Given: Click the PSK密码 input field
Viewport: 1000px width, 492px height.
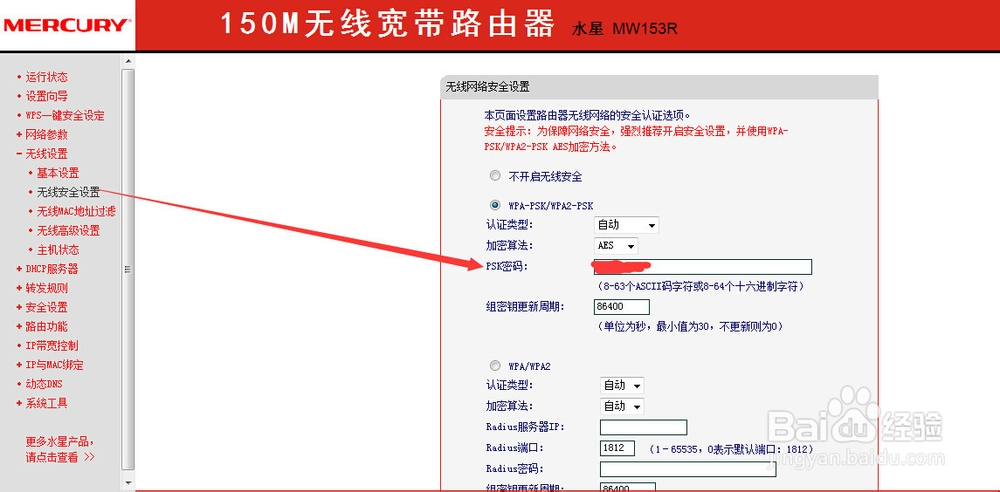Looking at the screenshot, I should click(x=702, y=266).
